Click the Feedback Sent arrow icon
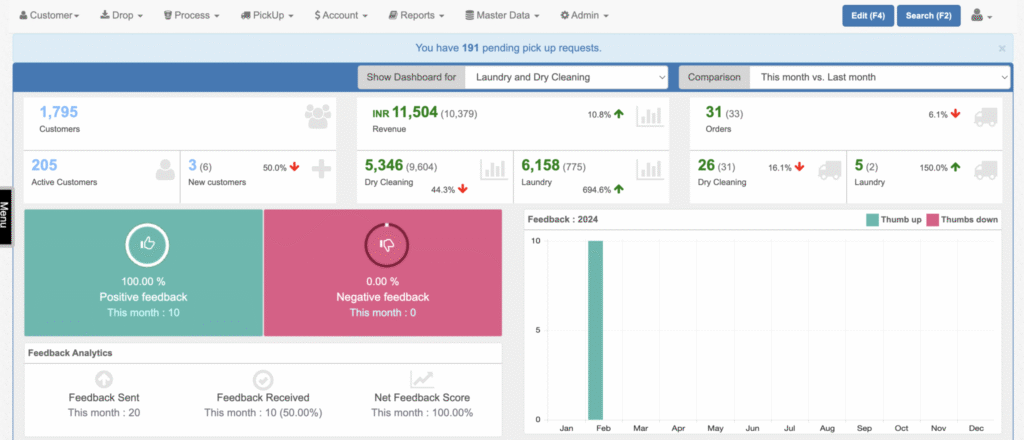This screenshot has height=440, width=1024. click(x=104, y=380)
